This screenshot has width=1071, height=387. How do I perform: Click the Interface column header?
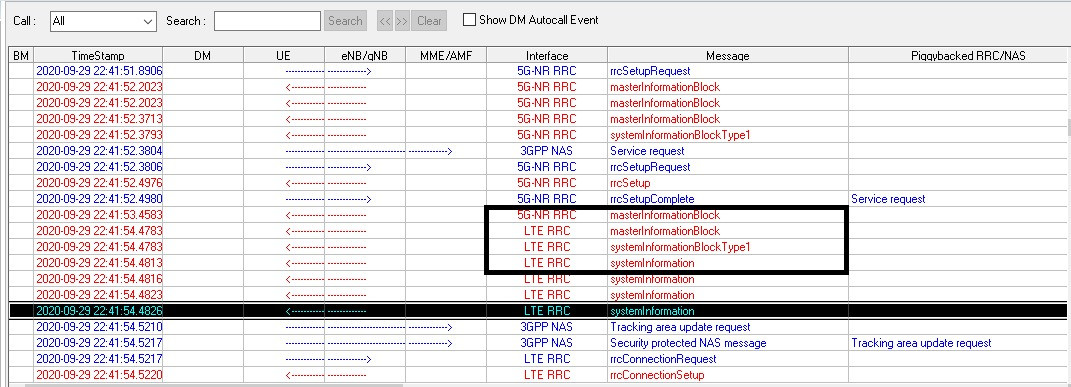click(x=546, y=55)
